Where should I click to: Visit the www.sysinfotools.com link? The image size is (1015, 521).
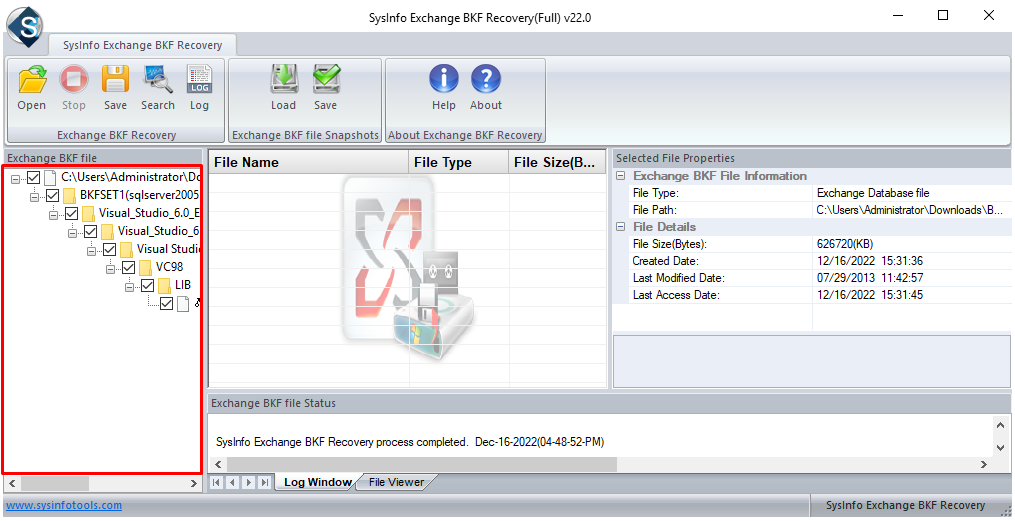point(64,505)
